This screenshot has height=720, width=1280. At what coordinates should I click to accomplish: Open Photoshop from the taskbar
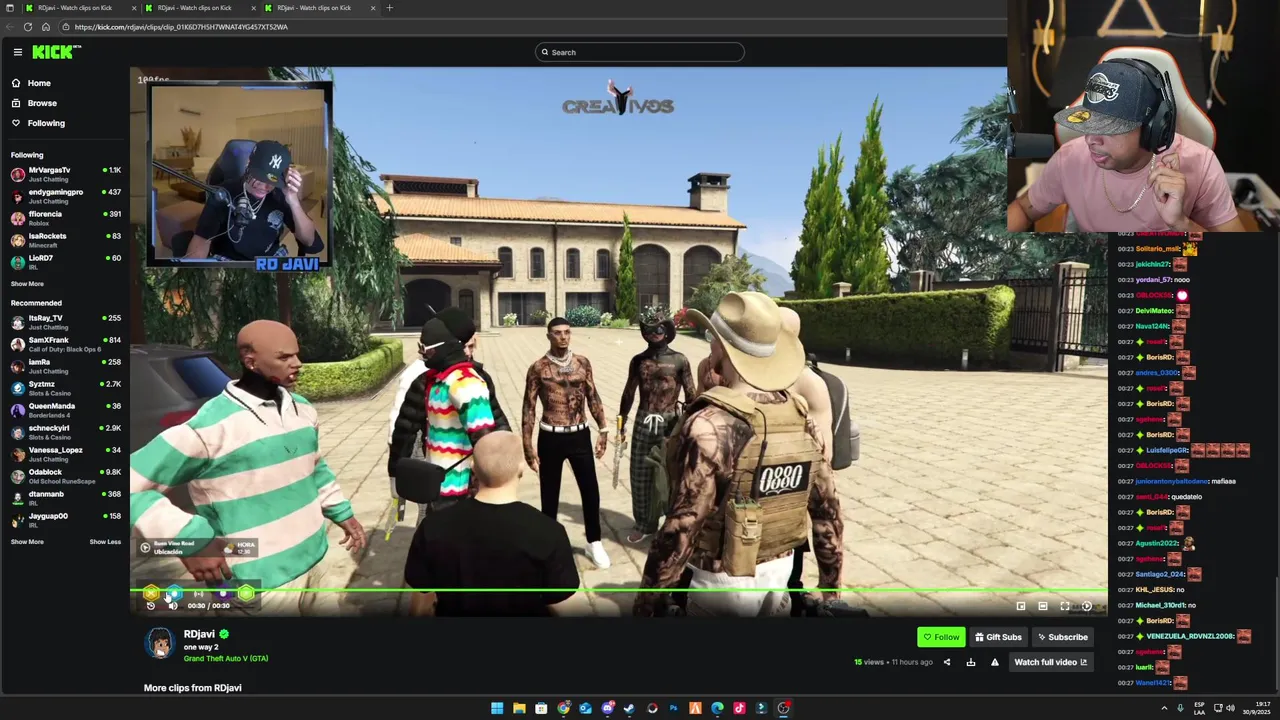pos(673,708)
